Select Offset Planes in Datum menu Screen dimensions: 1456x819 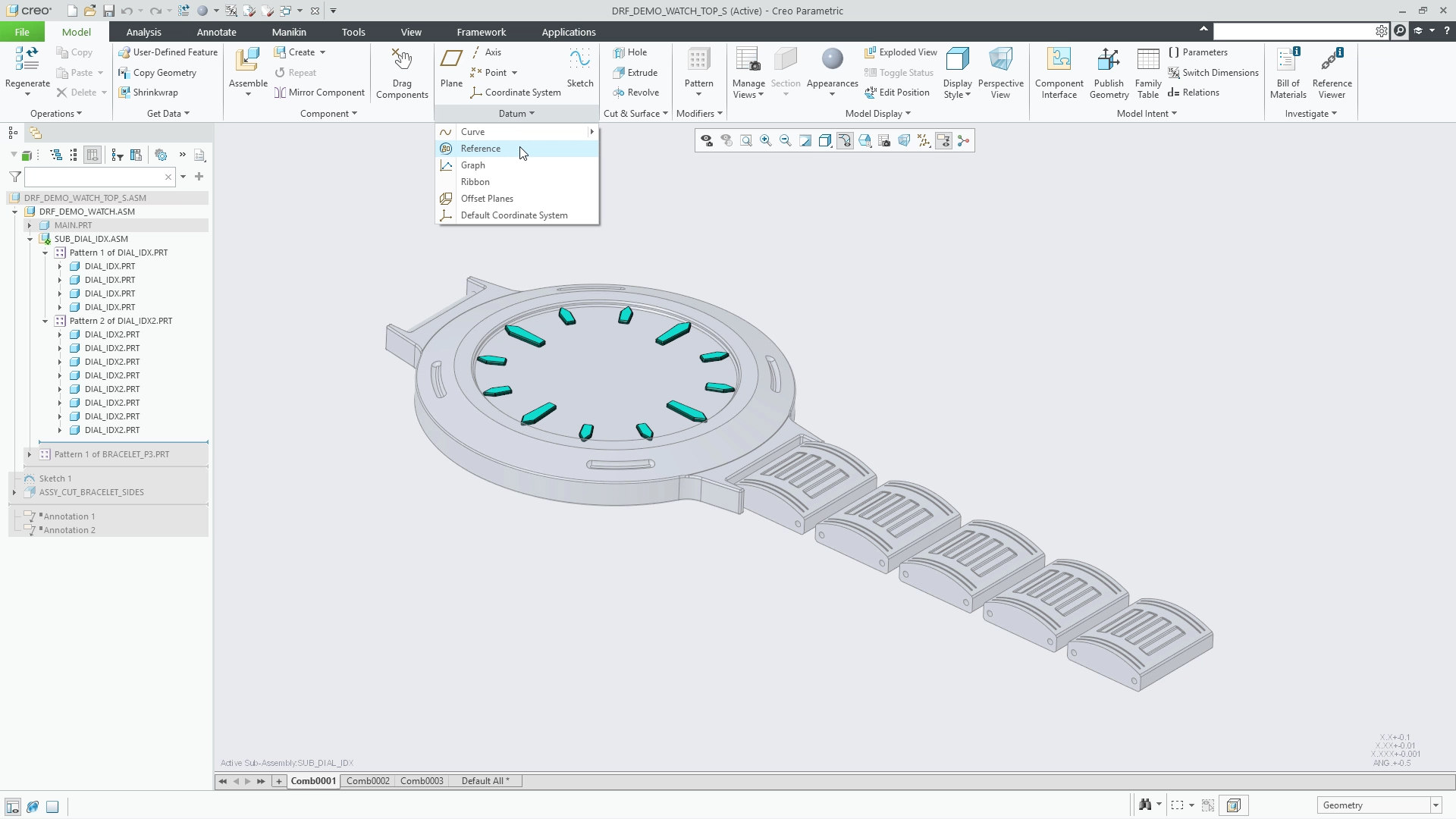pyautogui.click(x=517, y=199)
